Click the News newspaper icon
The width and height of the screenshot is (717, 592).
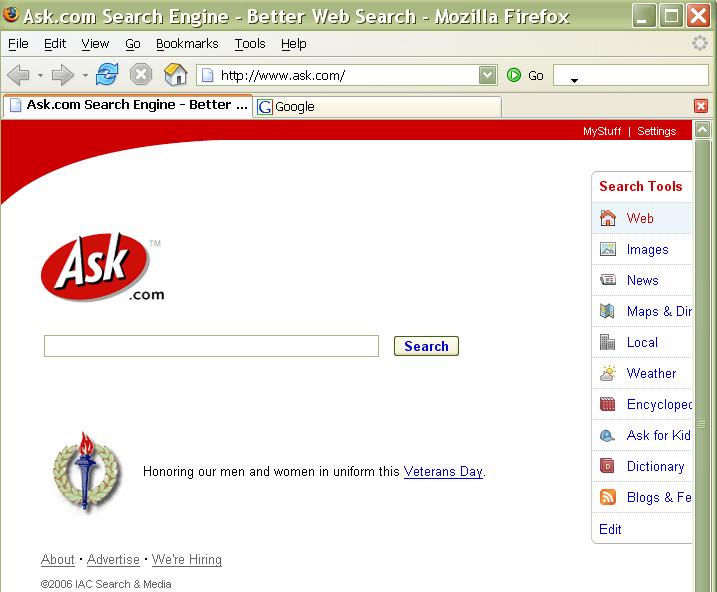(x=608, y=280)
